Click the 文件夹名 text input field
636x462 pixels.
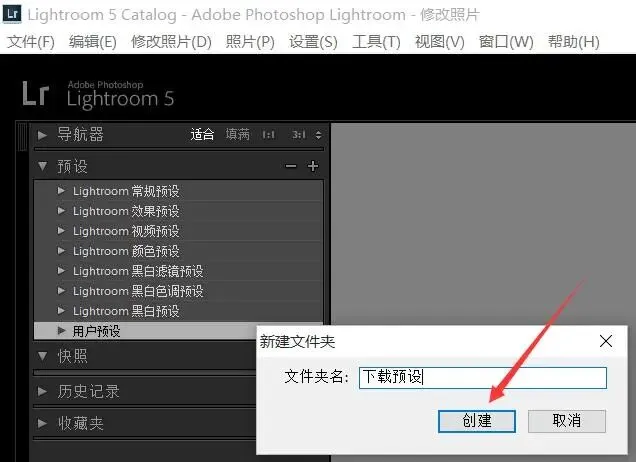pos(483,378)
